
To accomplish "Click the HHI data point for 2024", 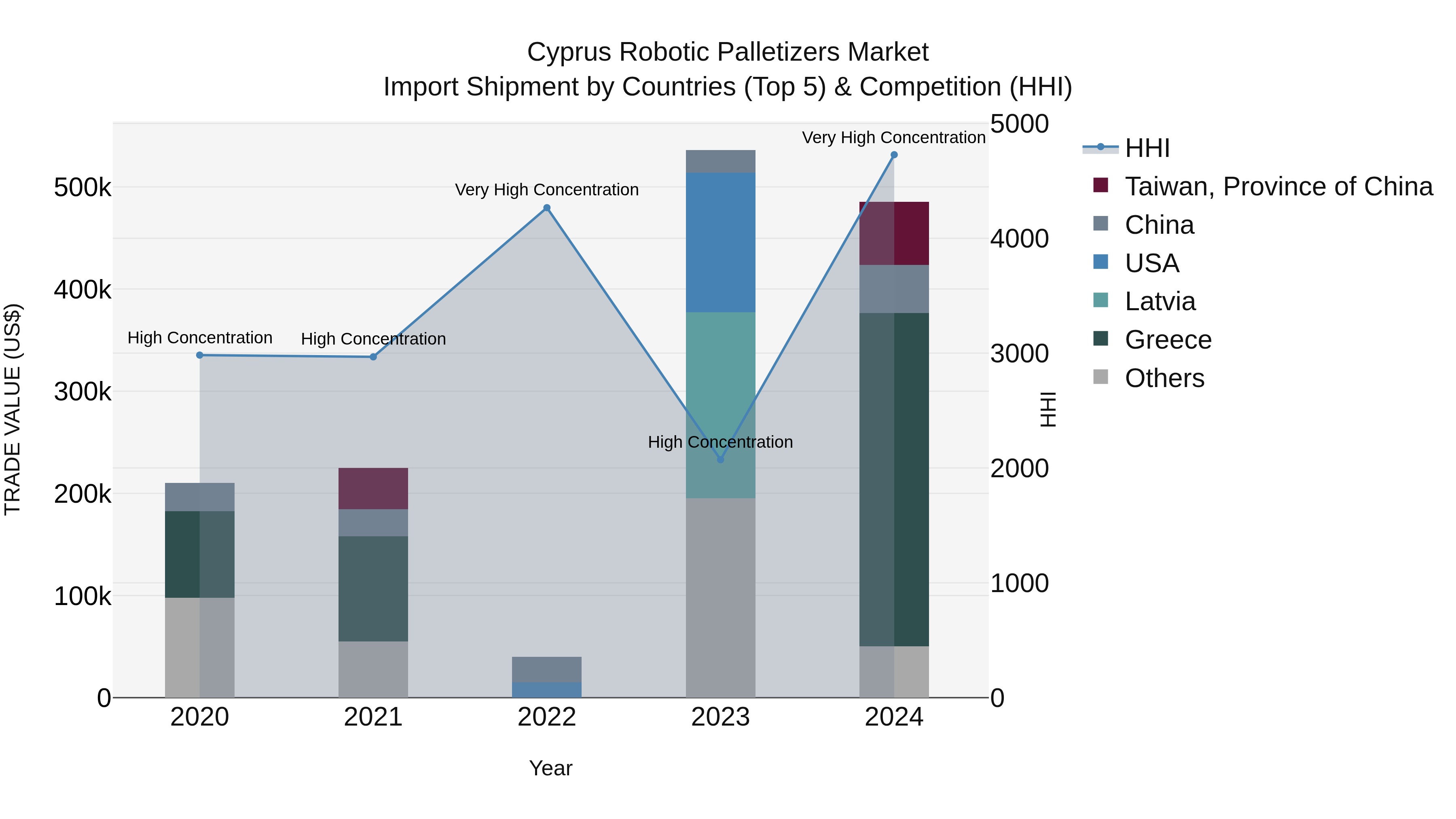I will coord(894,155).
